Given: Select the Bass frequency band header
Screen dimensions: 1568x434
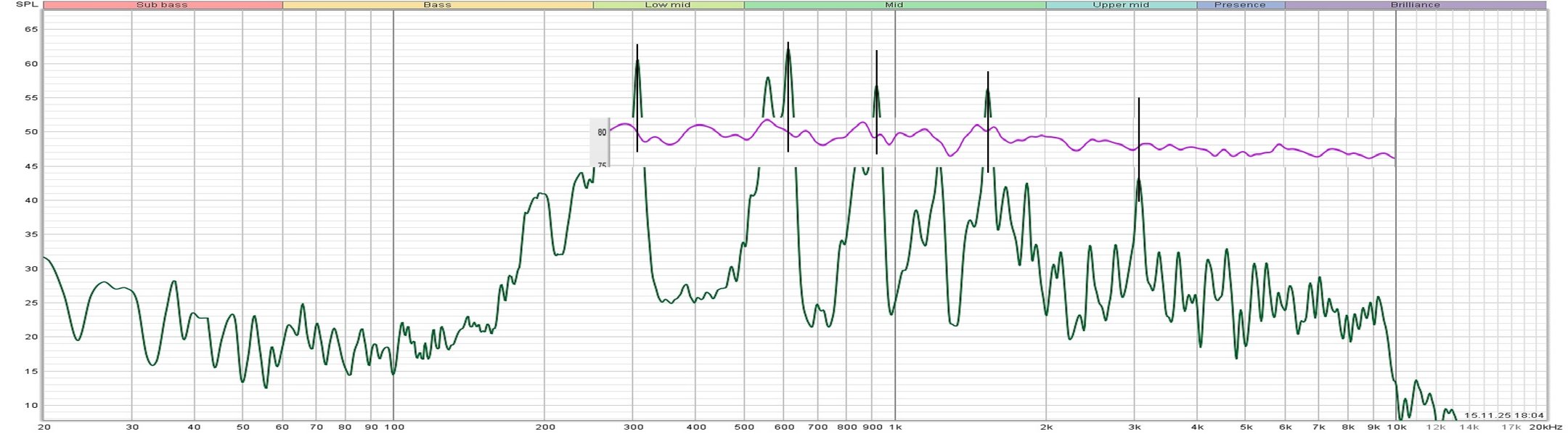Looking at the screenshot, I should (437, 5).
